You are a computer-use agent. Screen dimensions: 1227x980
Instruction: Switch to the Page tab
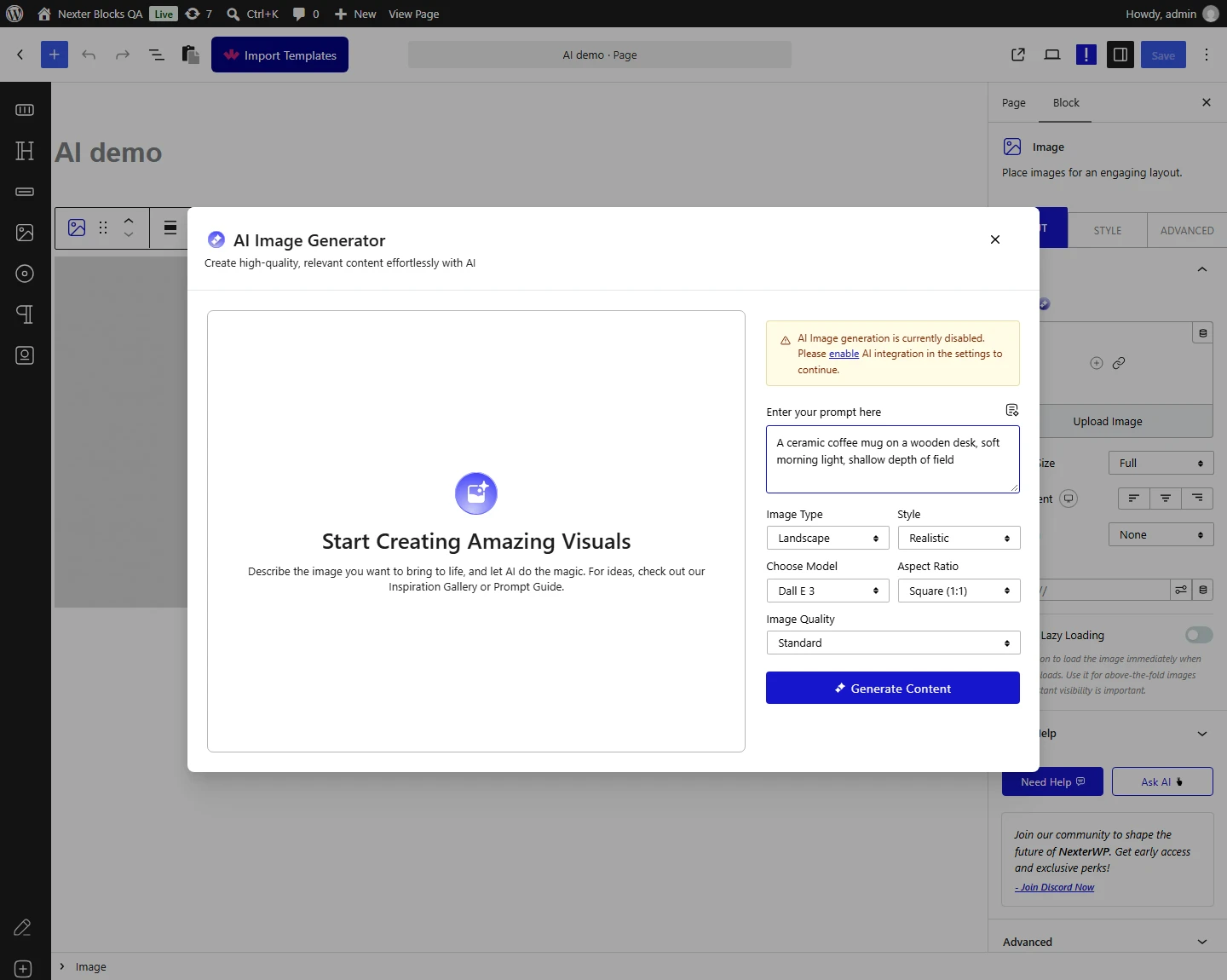coord(1014,102)
